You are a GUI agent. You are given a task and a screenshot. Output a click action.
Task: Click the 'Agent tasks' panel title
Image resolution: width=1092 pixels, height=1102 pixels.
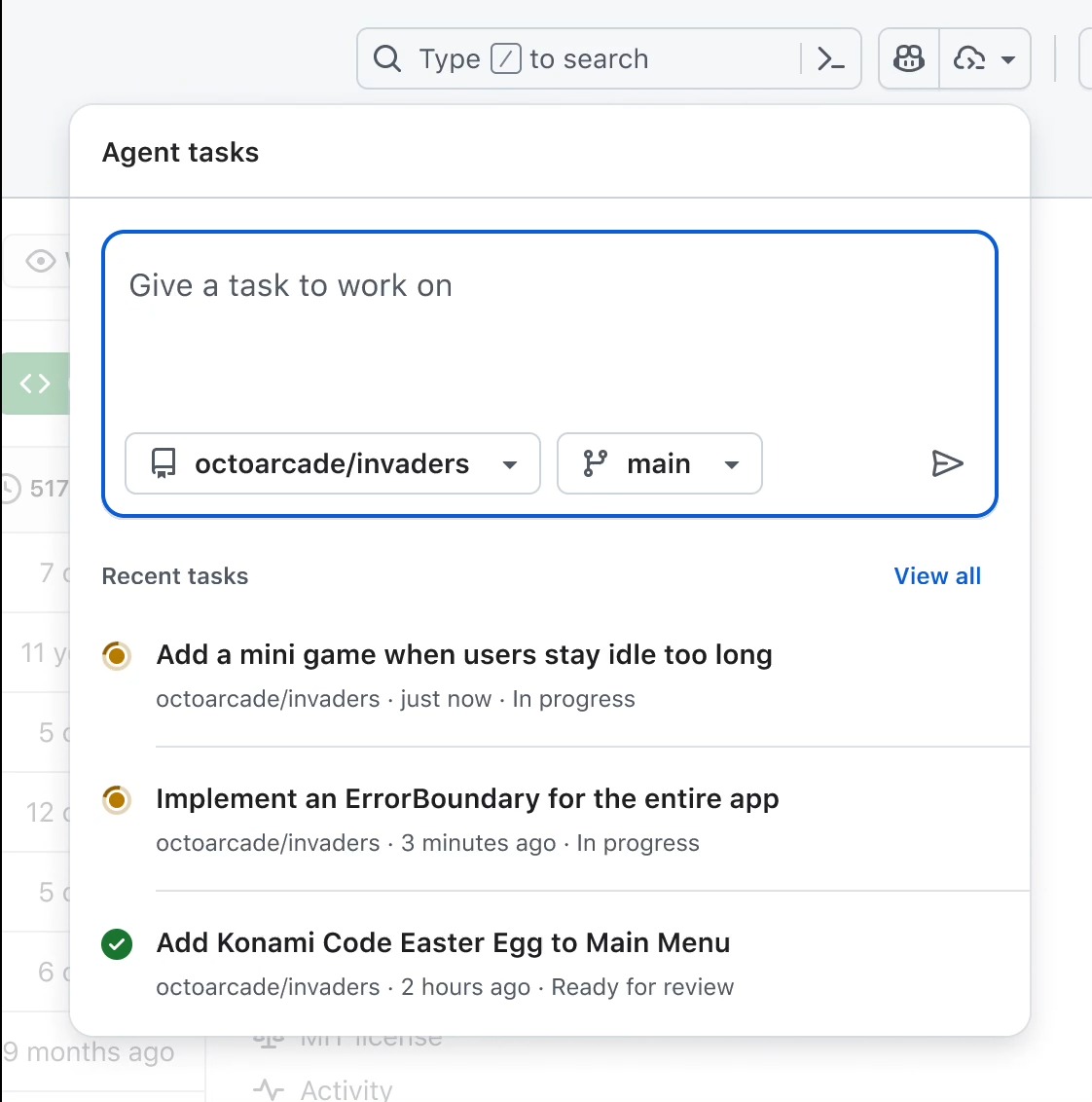(x=181, y=153)
